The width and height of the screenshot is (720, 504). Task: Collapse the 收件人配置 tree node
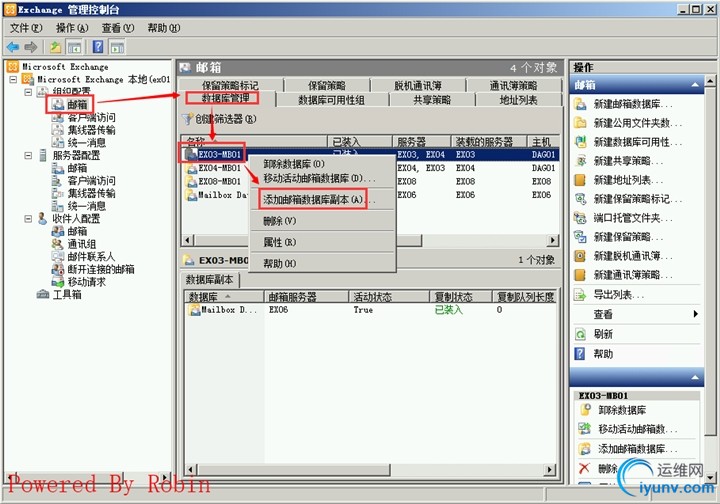[x=28, y=218]
